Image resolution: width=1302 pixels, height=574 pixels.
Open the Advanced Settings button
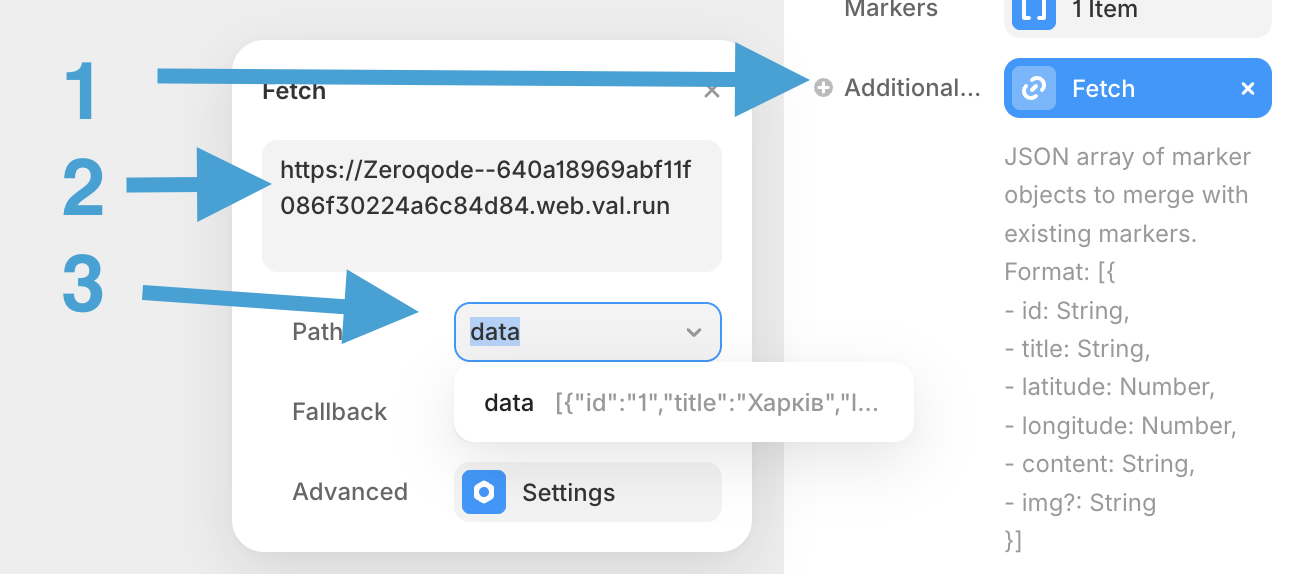tap(588, 492)
